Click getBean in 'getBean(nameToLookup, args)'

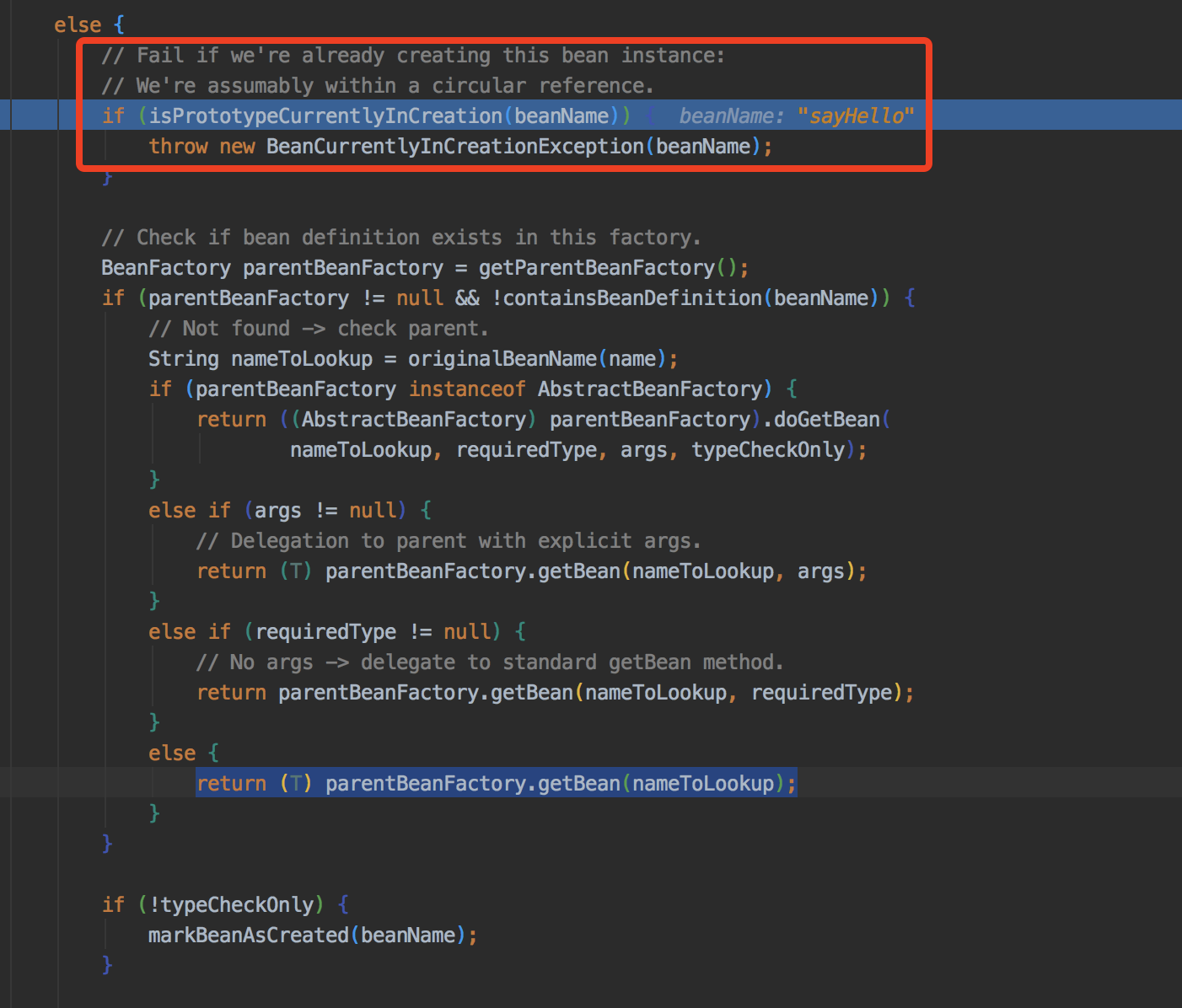(x=579, y=571)
